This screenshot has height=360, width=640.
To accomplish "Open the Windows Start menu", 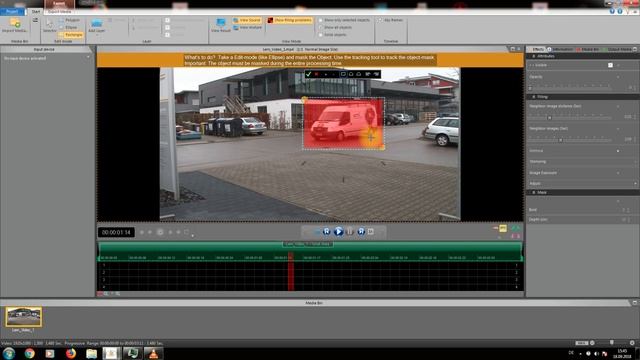I will [x=9, y=353].
